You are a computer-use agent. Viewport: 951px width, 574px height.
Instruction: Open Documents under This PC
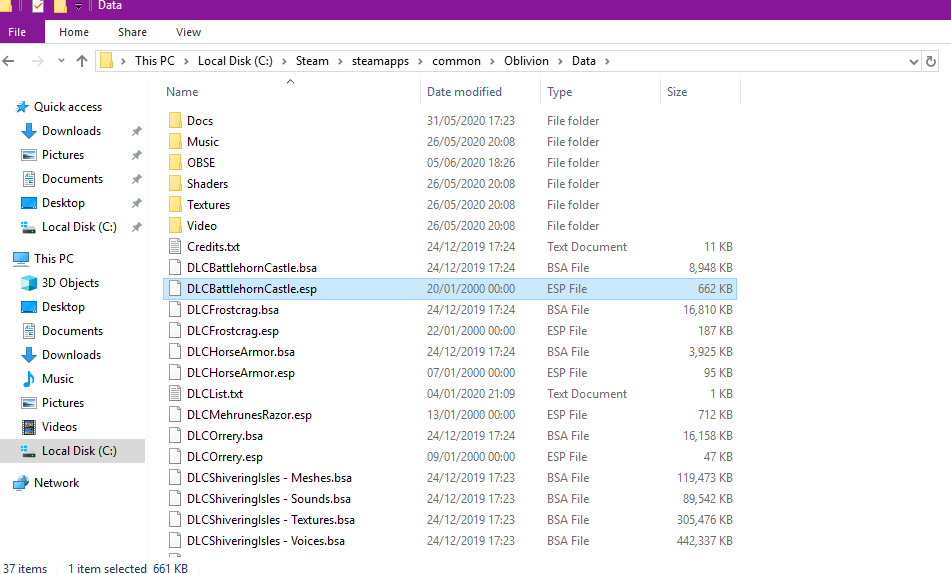tap(72, 331)
